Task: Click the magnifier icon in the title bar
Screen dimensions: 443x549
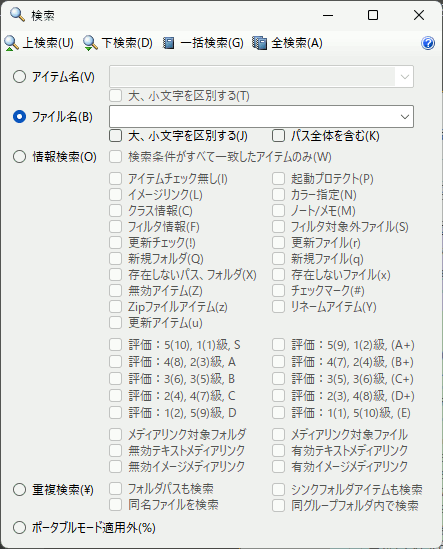Action: (x=17, y=15)
